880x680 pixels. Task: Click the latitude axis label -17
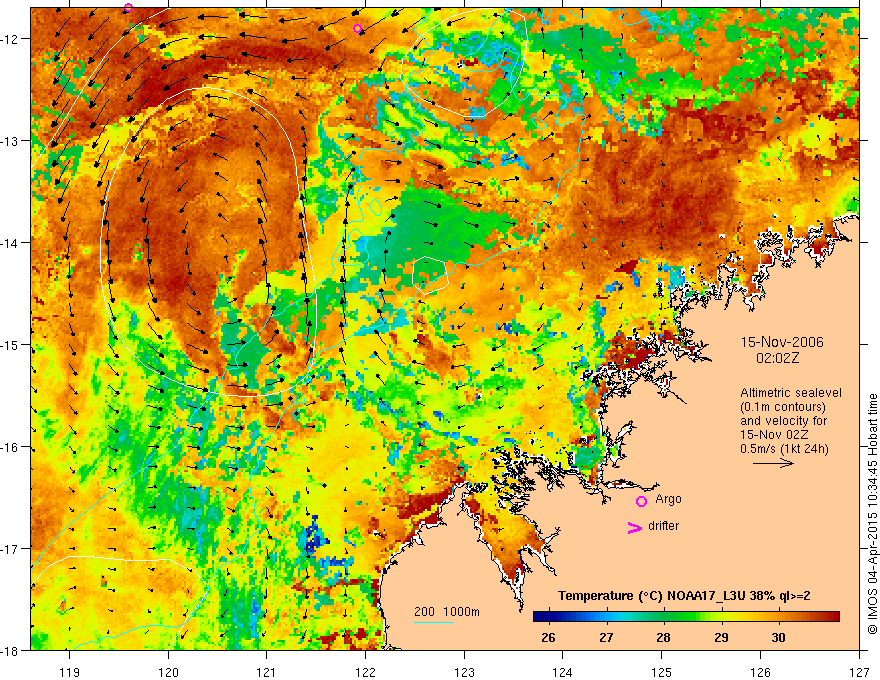(x=11, y=548)
